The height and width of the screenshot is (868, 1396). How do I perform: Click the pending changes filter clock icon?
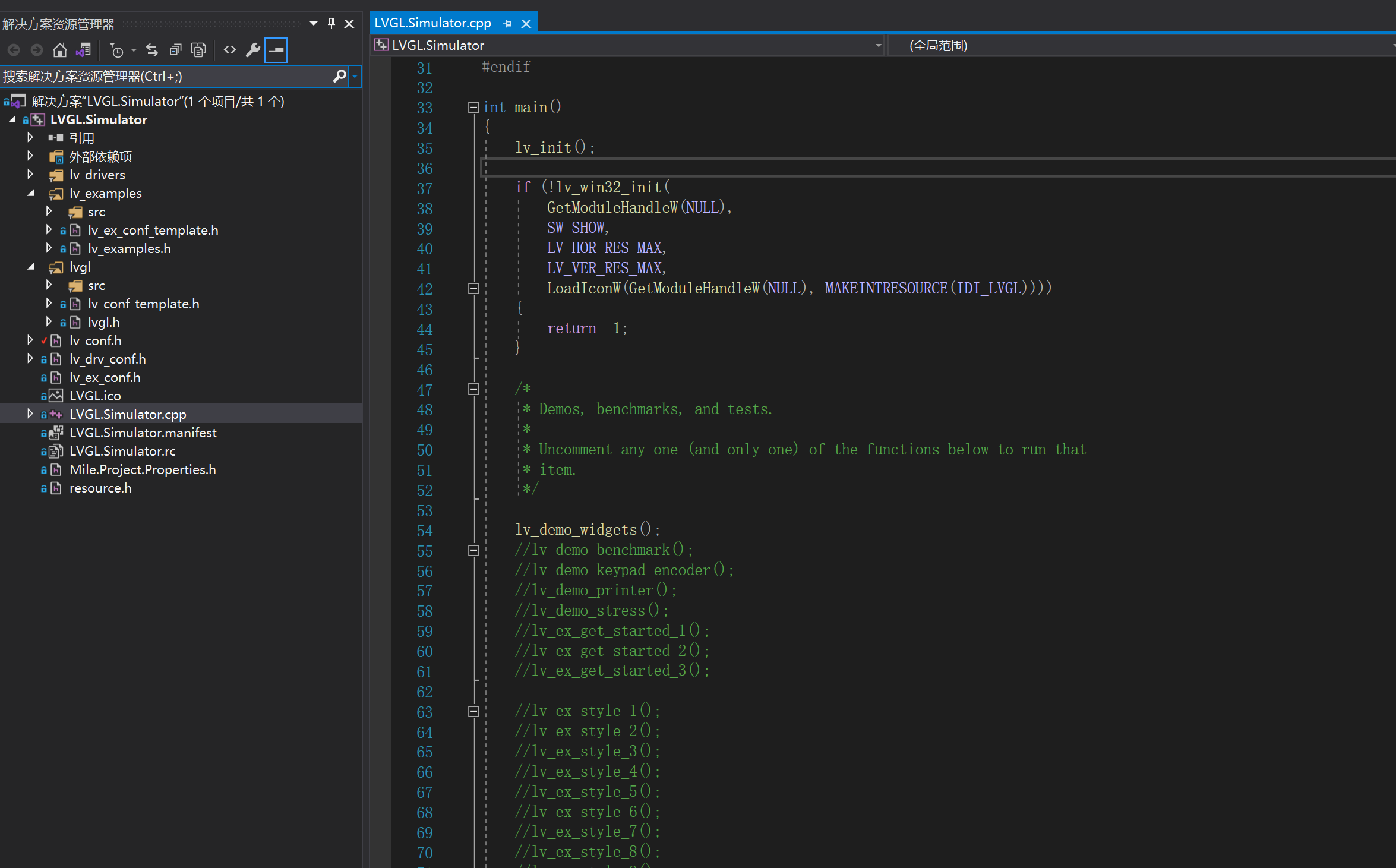[117, 50]
